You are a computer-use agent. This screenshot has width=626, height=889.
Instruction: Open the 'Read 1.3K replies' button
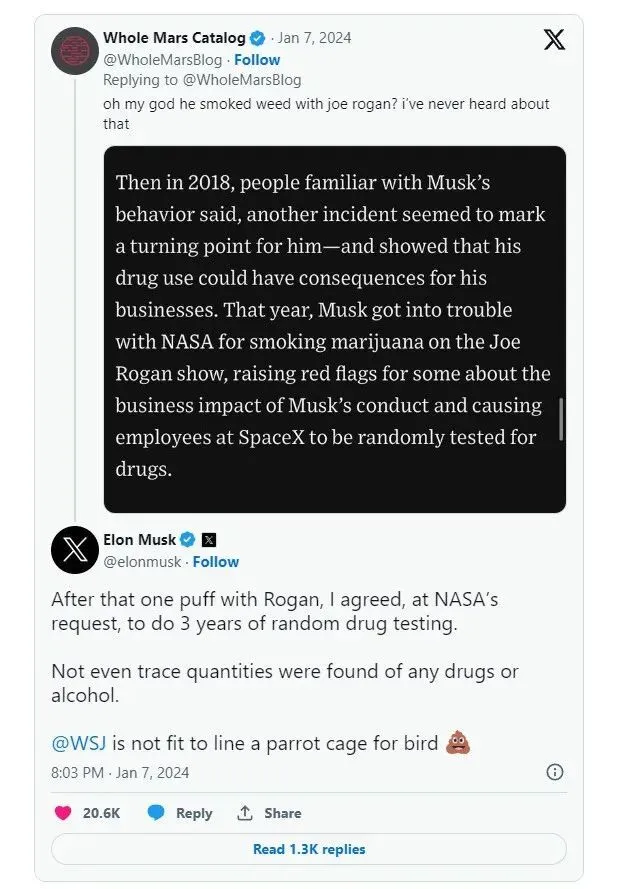(309, 849)
